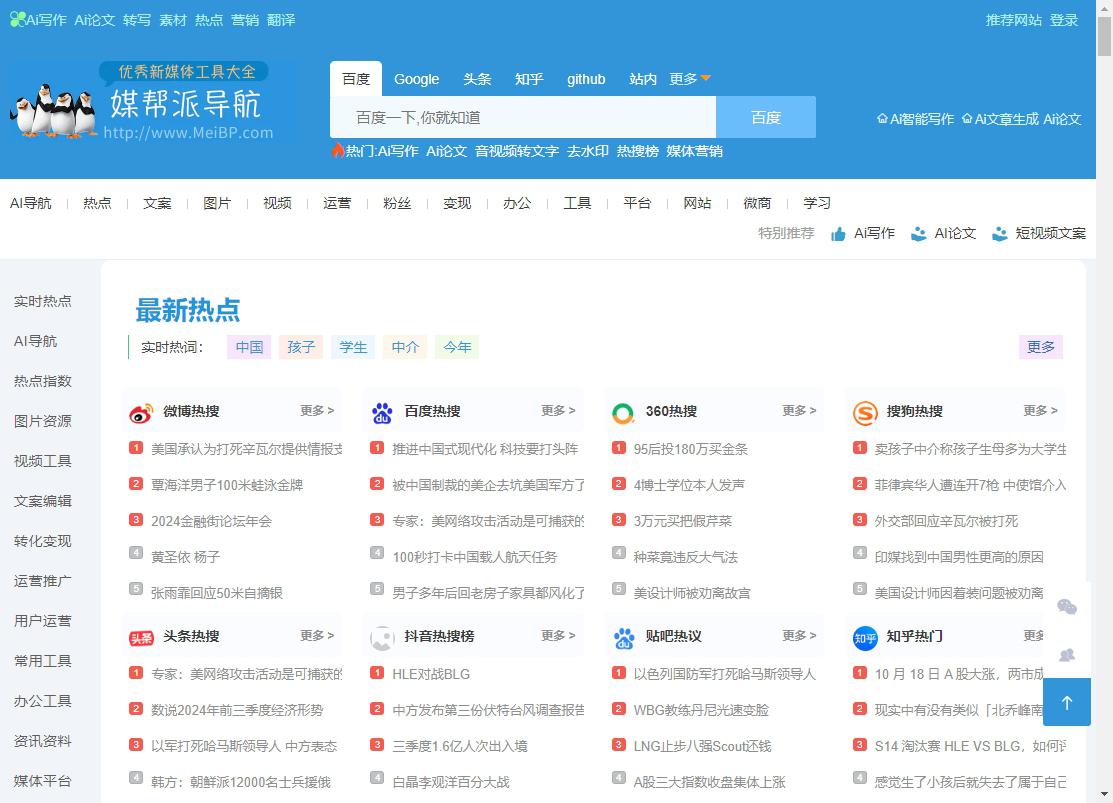Click the flame icon before 热门
1113x803 pixels.
338,150
